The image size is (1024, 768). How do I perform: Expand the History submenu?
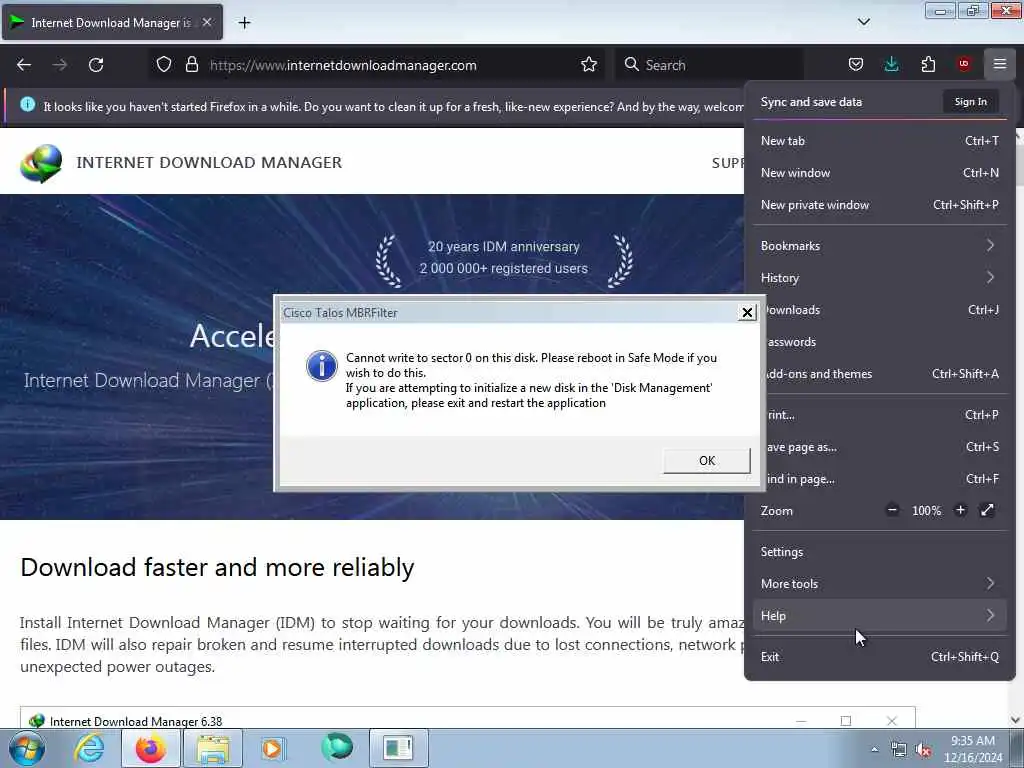[x=879, y=278]
